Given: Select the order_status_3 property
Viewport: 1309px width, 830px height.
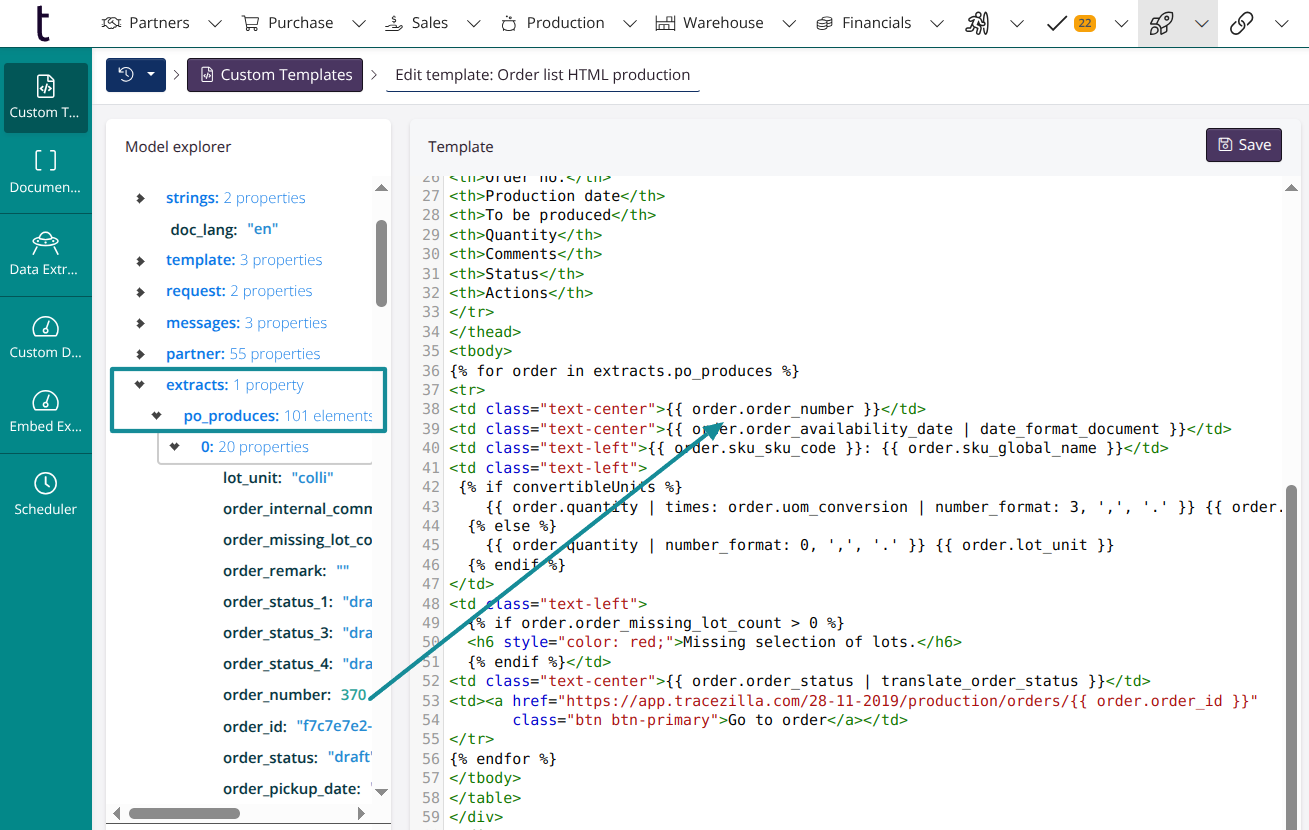Looking at the screenshot, I should (297, 633).
